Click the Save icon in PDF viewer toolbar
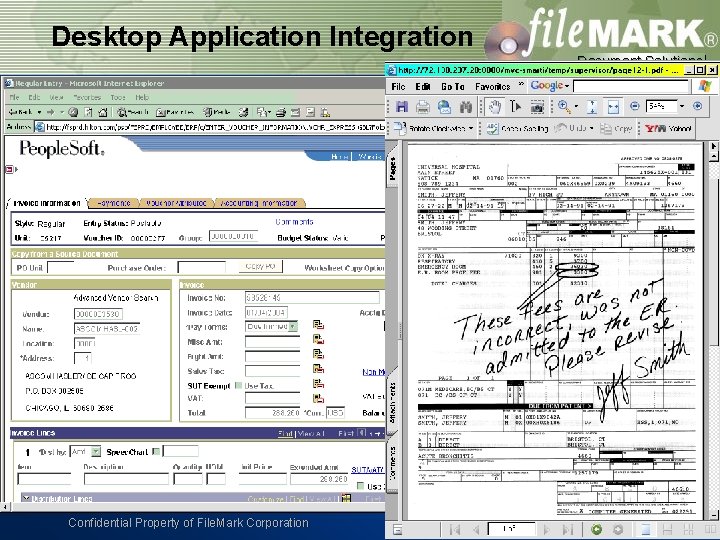The width and height of the screenshot is (720, 540). point(402,107)
